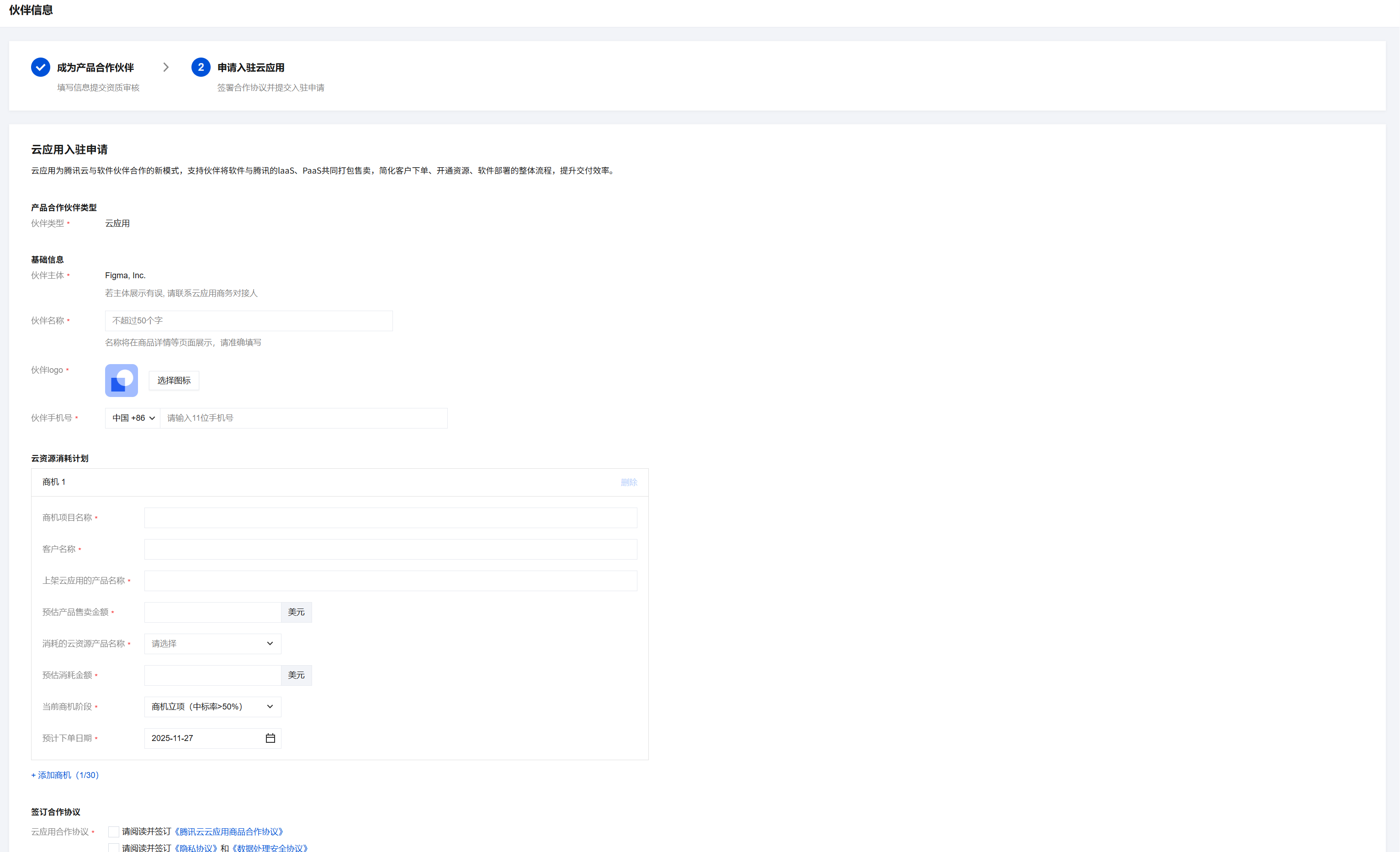
Task: Go to 成为产品合作伙伴 step
Action: (95, 68)
